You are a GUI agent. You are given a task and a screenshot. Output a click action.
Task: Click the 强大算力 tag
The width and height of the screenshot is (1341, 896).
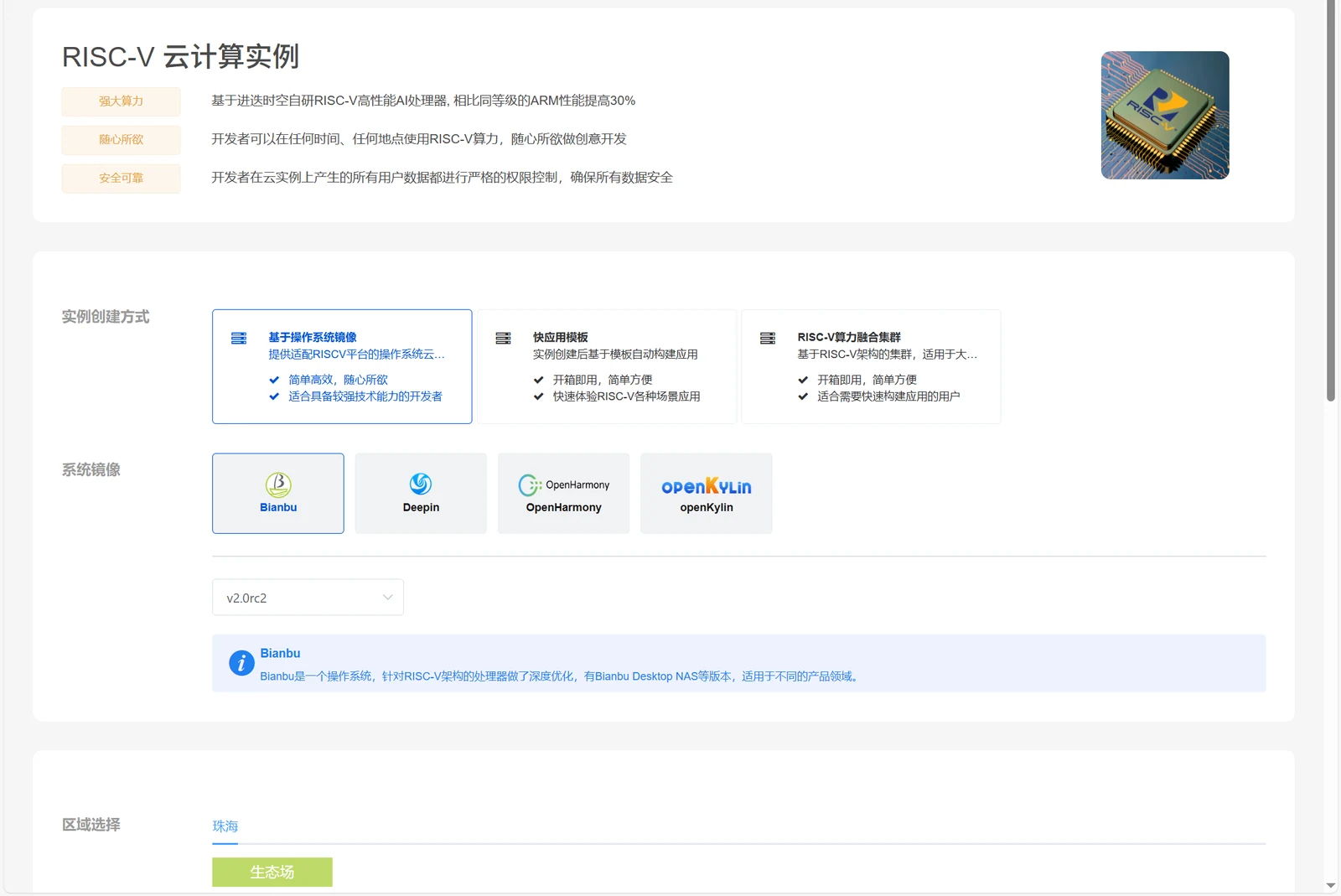point(121,101)
